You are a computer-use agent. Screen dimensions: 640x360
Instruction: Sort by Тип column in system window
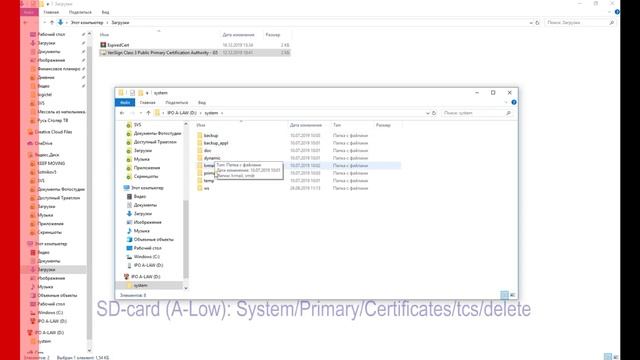pyautogui.click(x=337, y=125)
